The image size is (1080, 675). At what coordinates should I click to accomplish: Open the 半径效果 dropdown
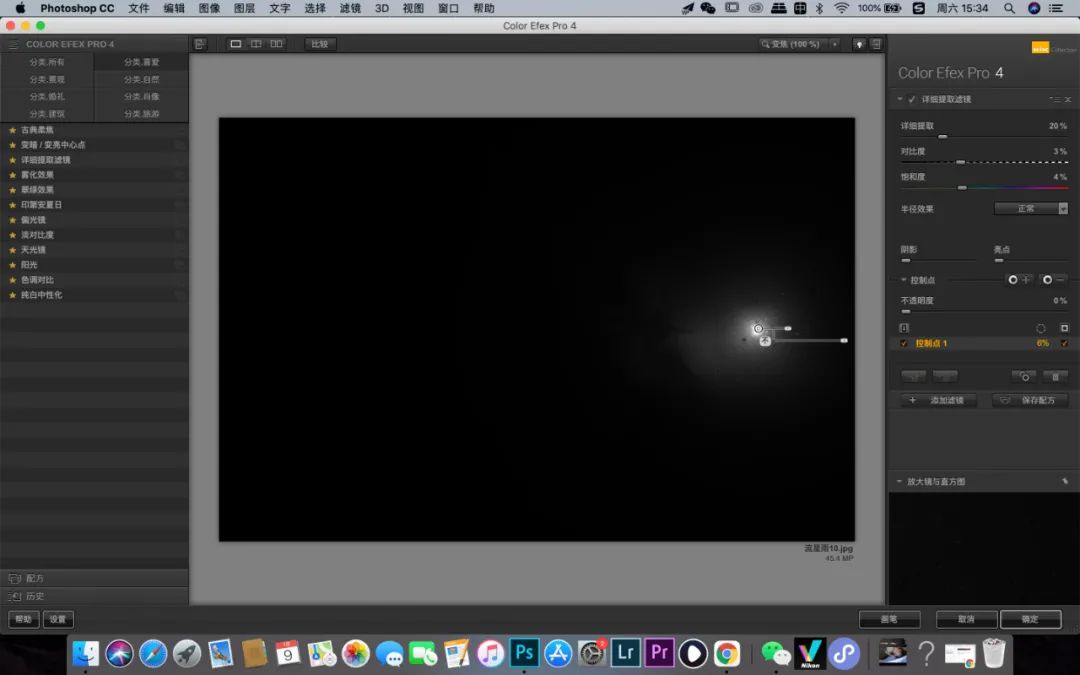point(1030,209)
